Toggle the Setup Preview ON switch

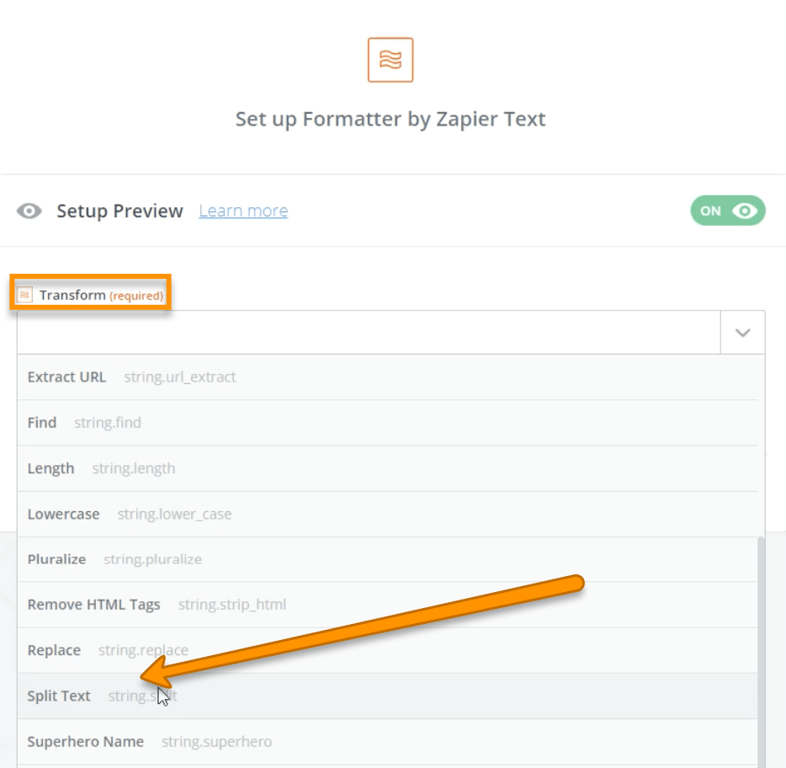[x=727, y=211]
